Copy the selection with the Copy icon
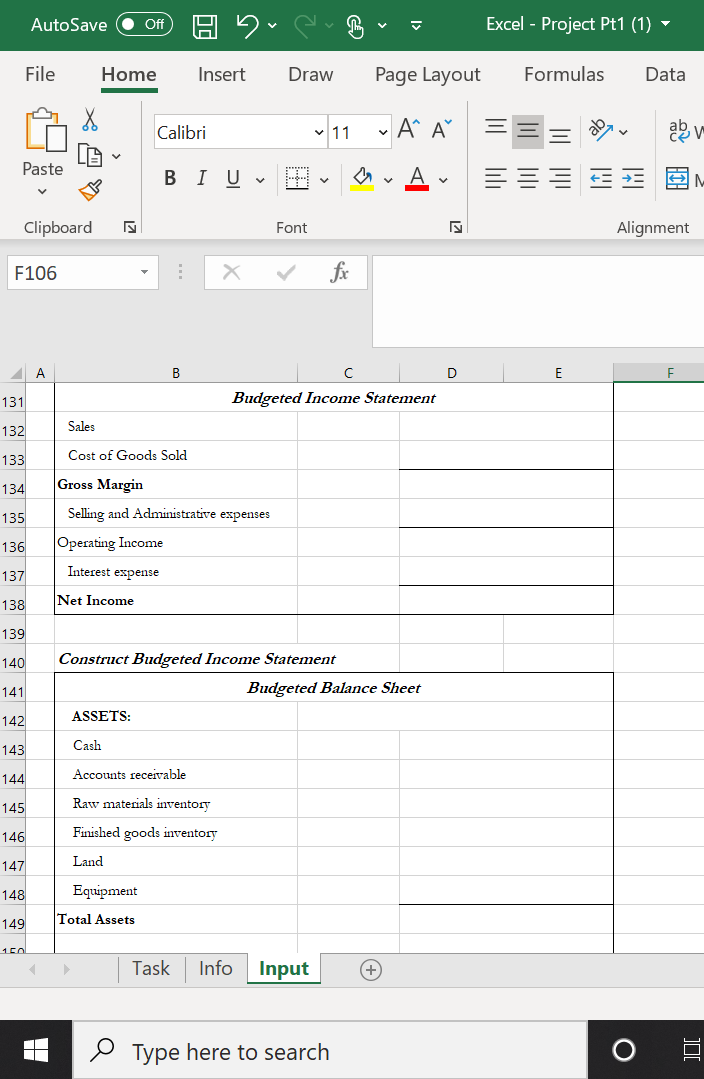This screenshot has width=704, height=1079. pos(89,155)
